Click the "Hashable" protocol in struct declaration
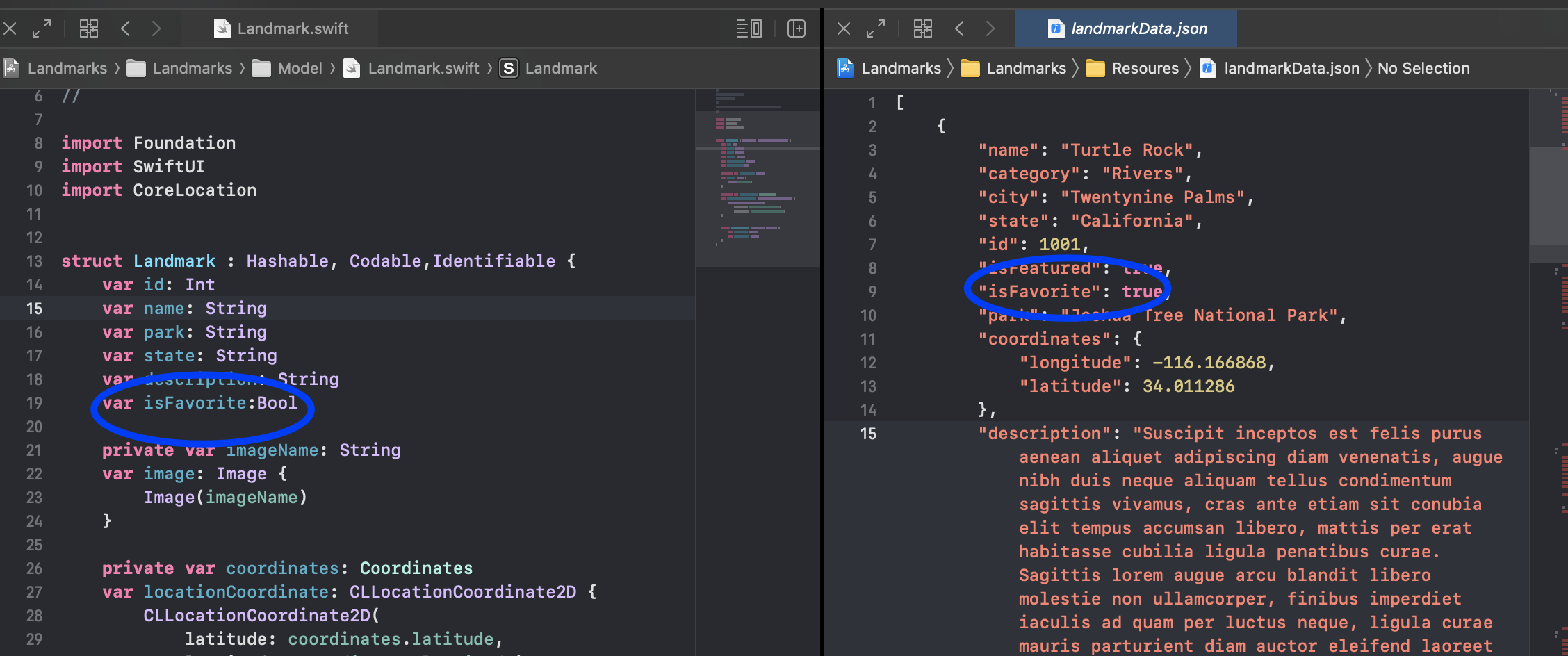Image resolution: width=1568 pixels, height=656 pixels. [287, 261]
